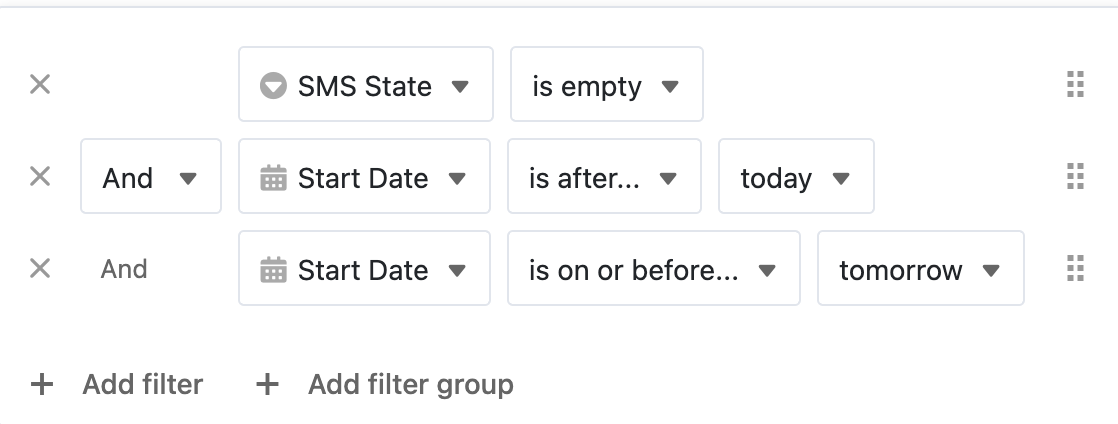Grab drag handle of tomorrow filter row

tap(1075, 269)
